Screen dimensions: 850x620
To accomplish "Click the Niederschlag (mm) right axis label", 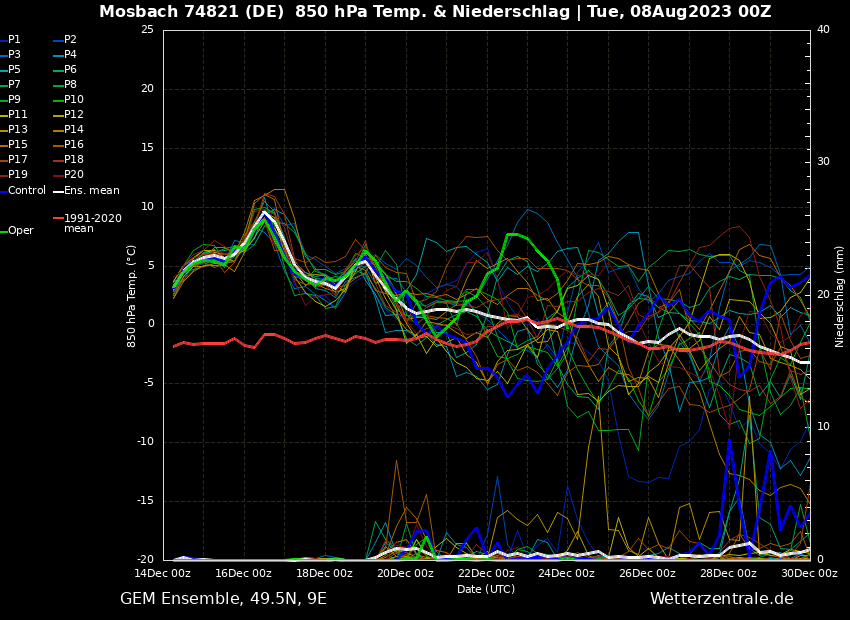I will click(840, 296).
